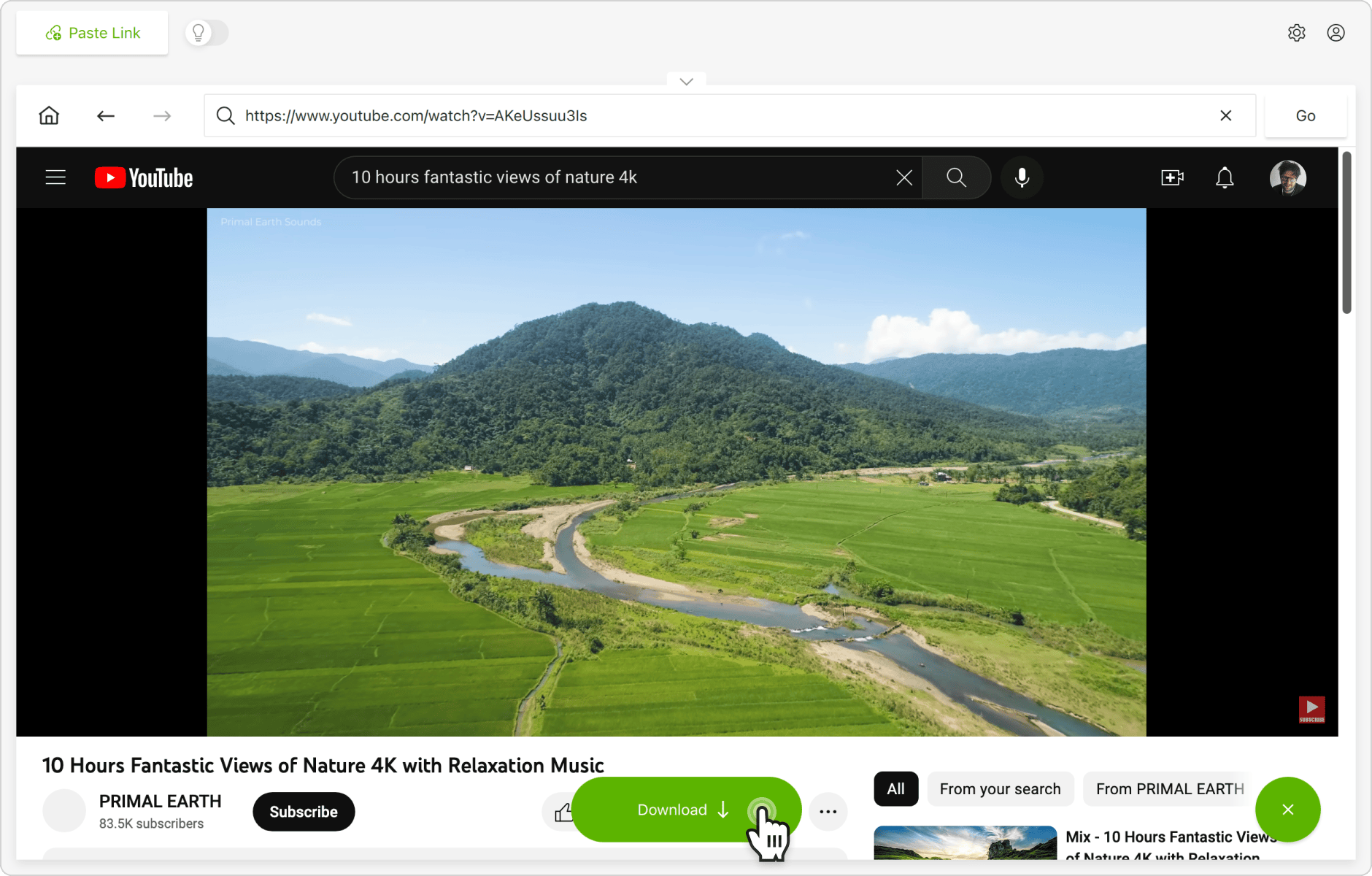This screenshot has width=1372, height=876.
Task: Click the YouTube logo
Action: click(x=143, y=177)
